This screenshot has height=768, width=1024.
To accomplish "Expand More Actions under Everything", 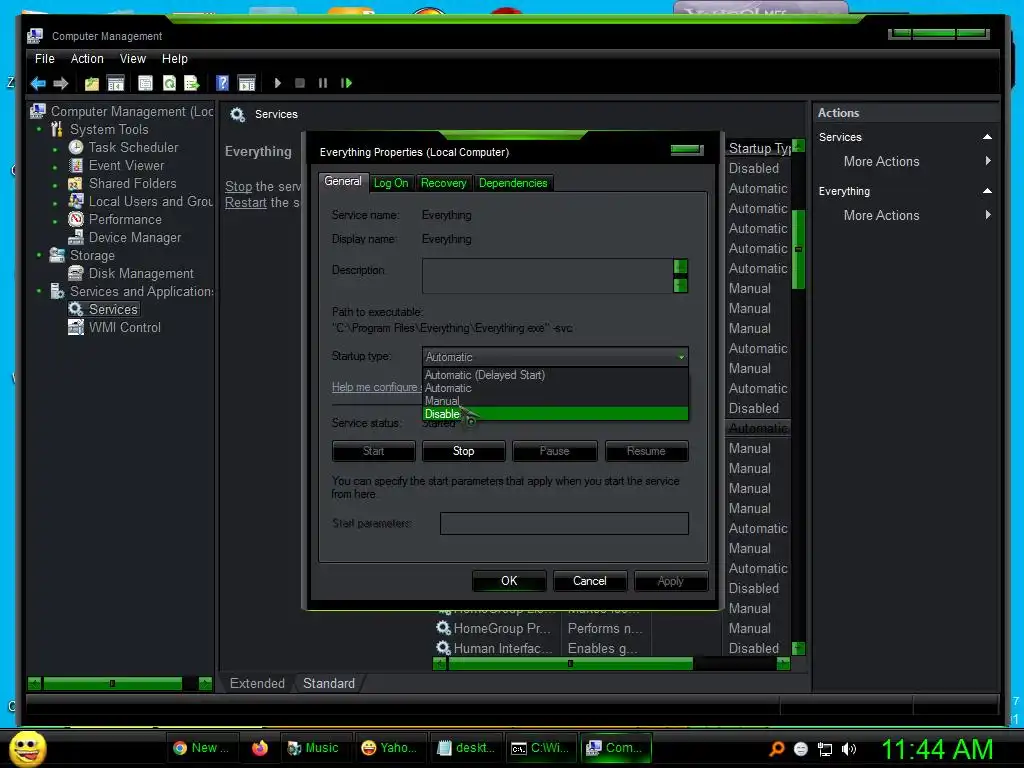I will pos(881,216).
